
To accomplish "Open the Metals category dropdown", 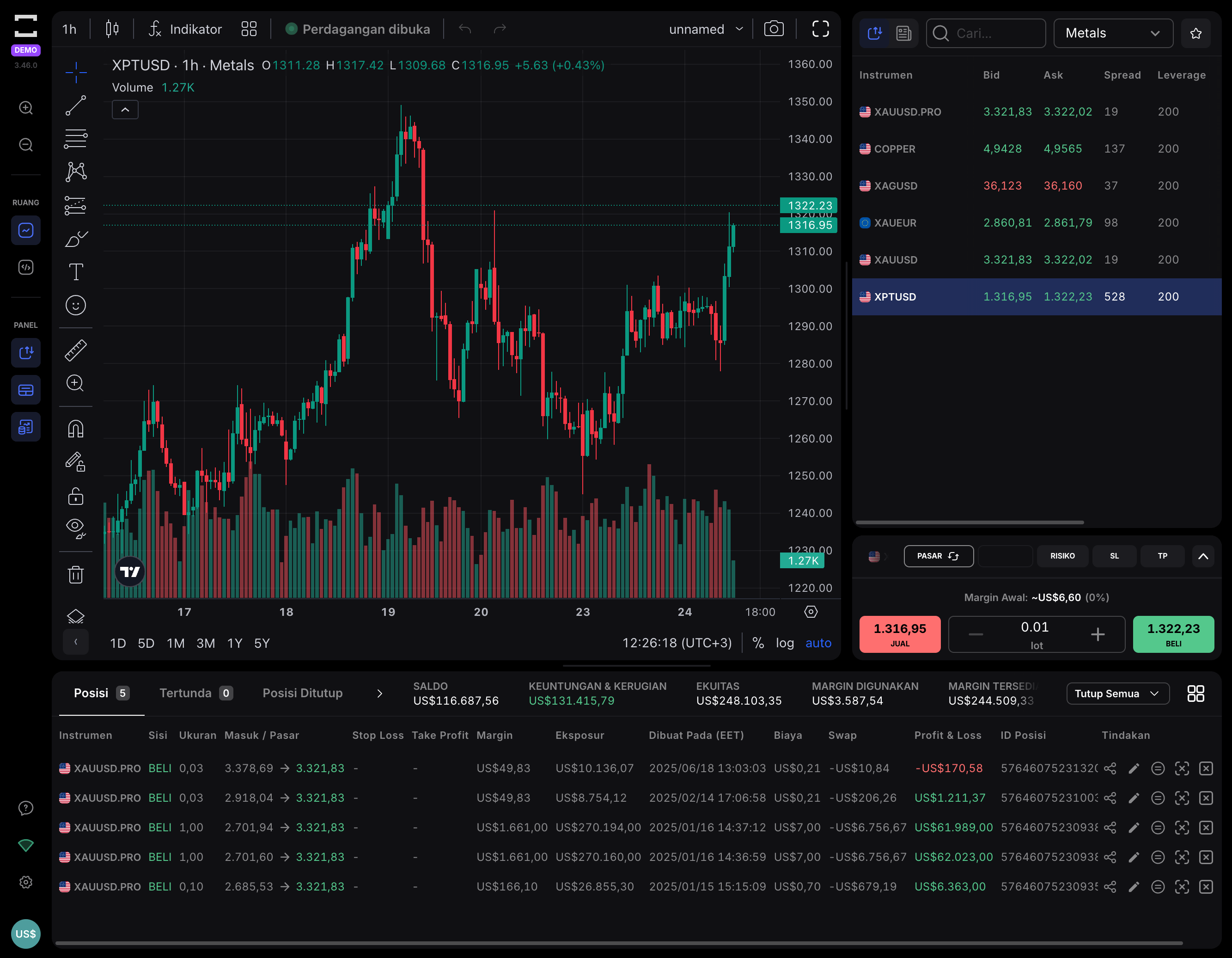I will [1113, 33].
